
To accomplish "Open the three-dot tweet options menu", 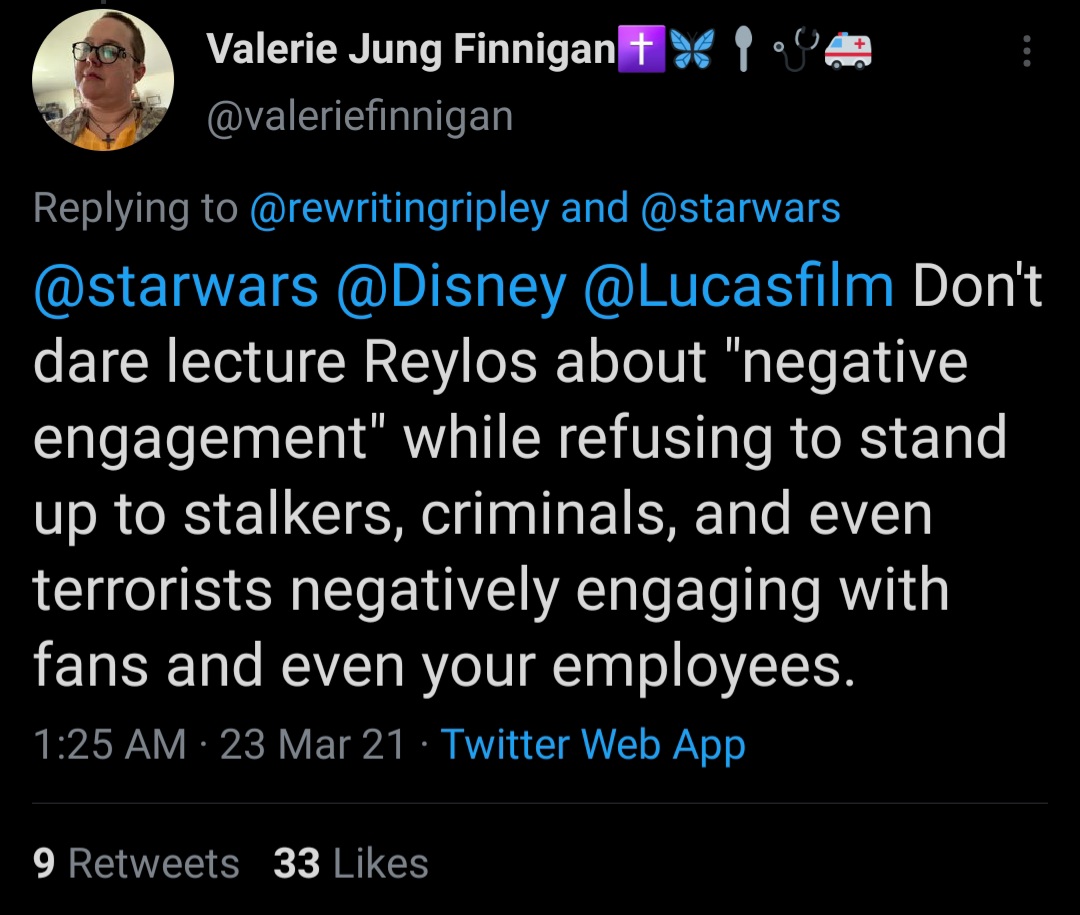I will 1026,51.
